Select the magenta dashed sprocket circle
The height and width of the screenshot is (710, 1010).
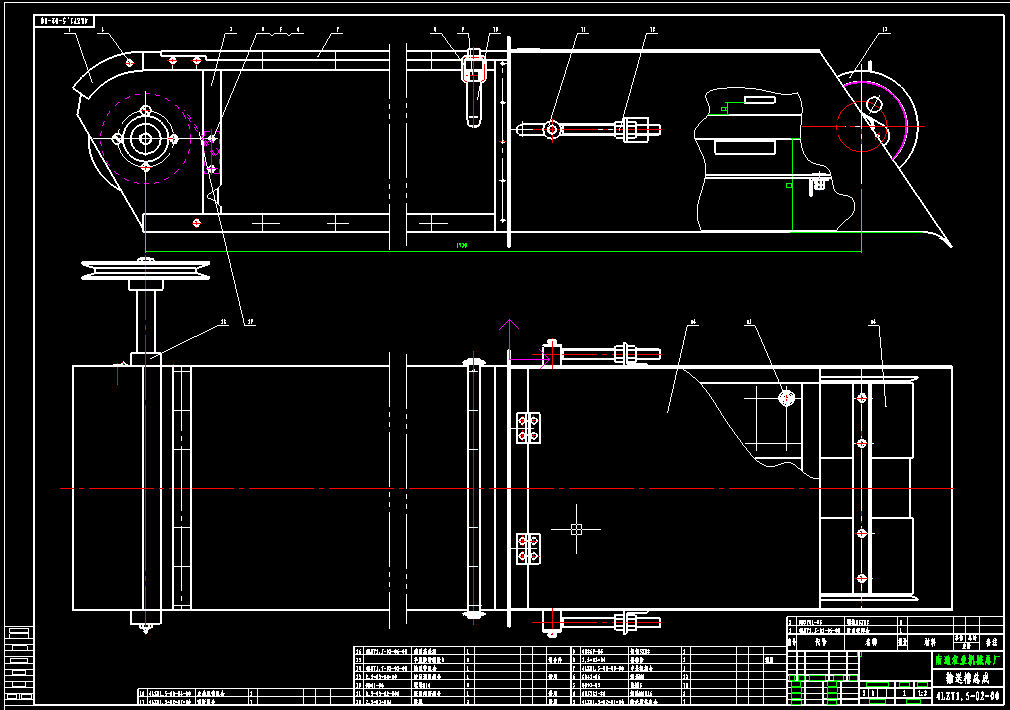point(146,139)
